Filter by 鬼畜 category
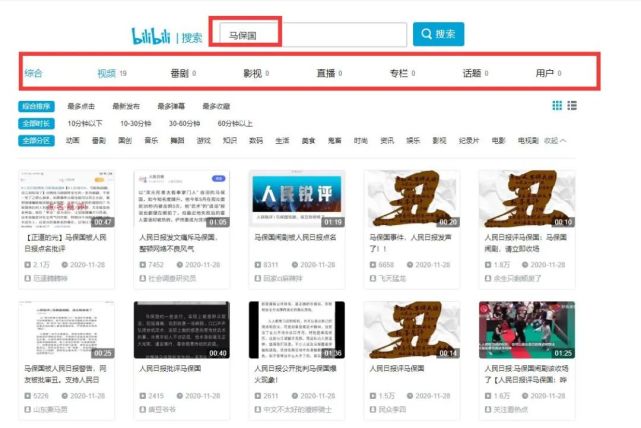Image resolution: width=641 pixels, height=428 pixels. pos(334,141)
